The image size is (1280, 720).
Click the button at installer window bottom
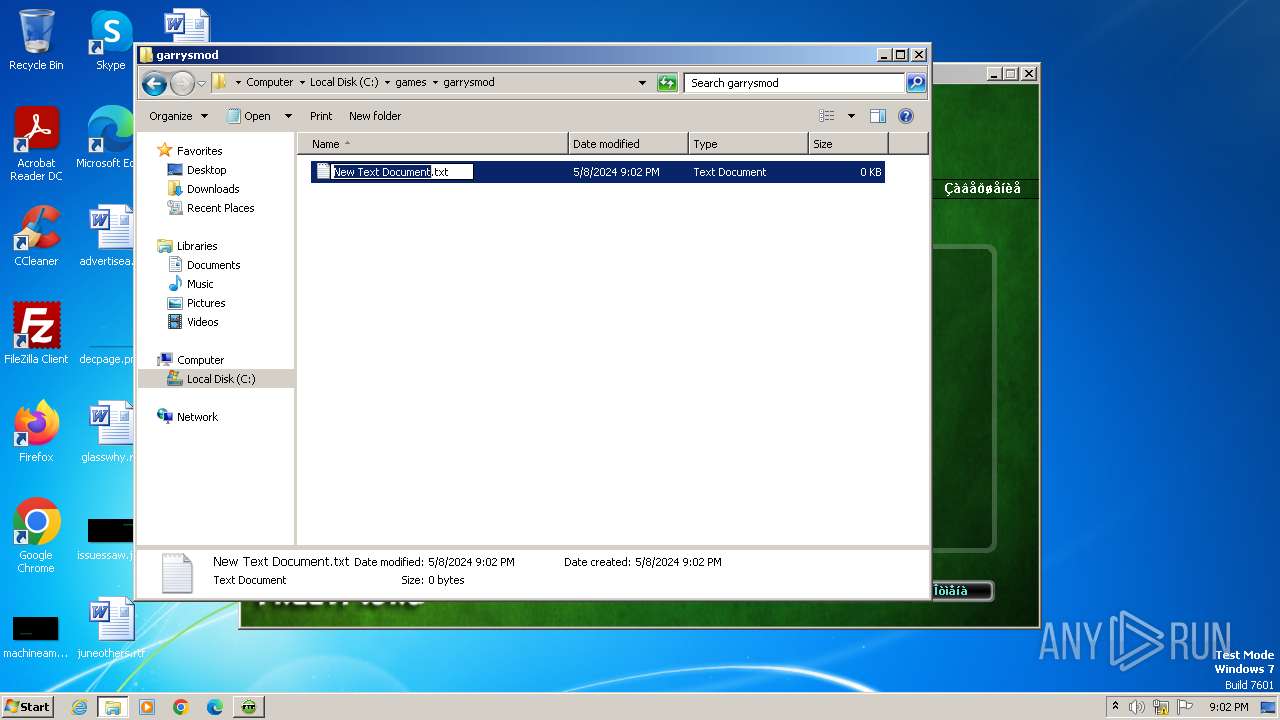pos(961,591)
